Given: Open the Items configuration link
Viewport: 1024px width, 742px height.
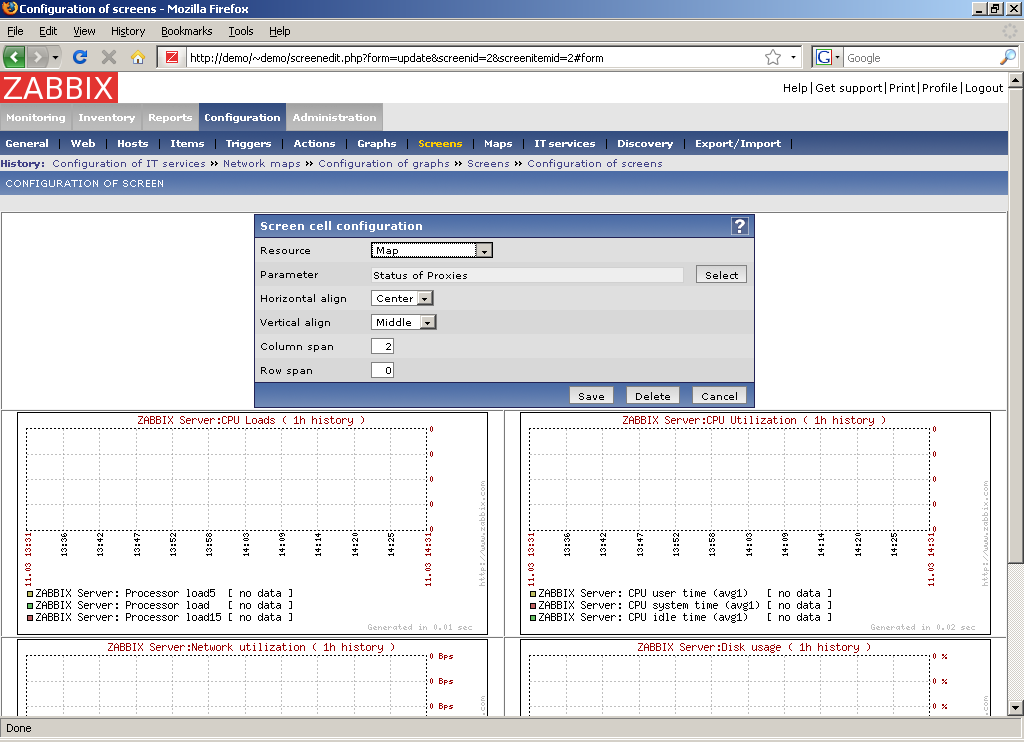Looking at the screenshot, I should click(x=187, y=144).
